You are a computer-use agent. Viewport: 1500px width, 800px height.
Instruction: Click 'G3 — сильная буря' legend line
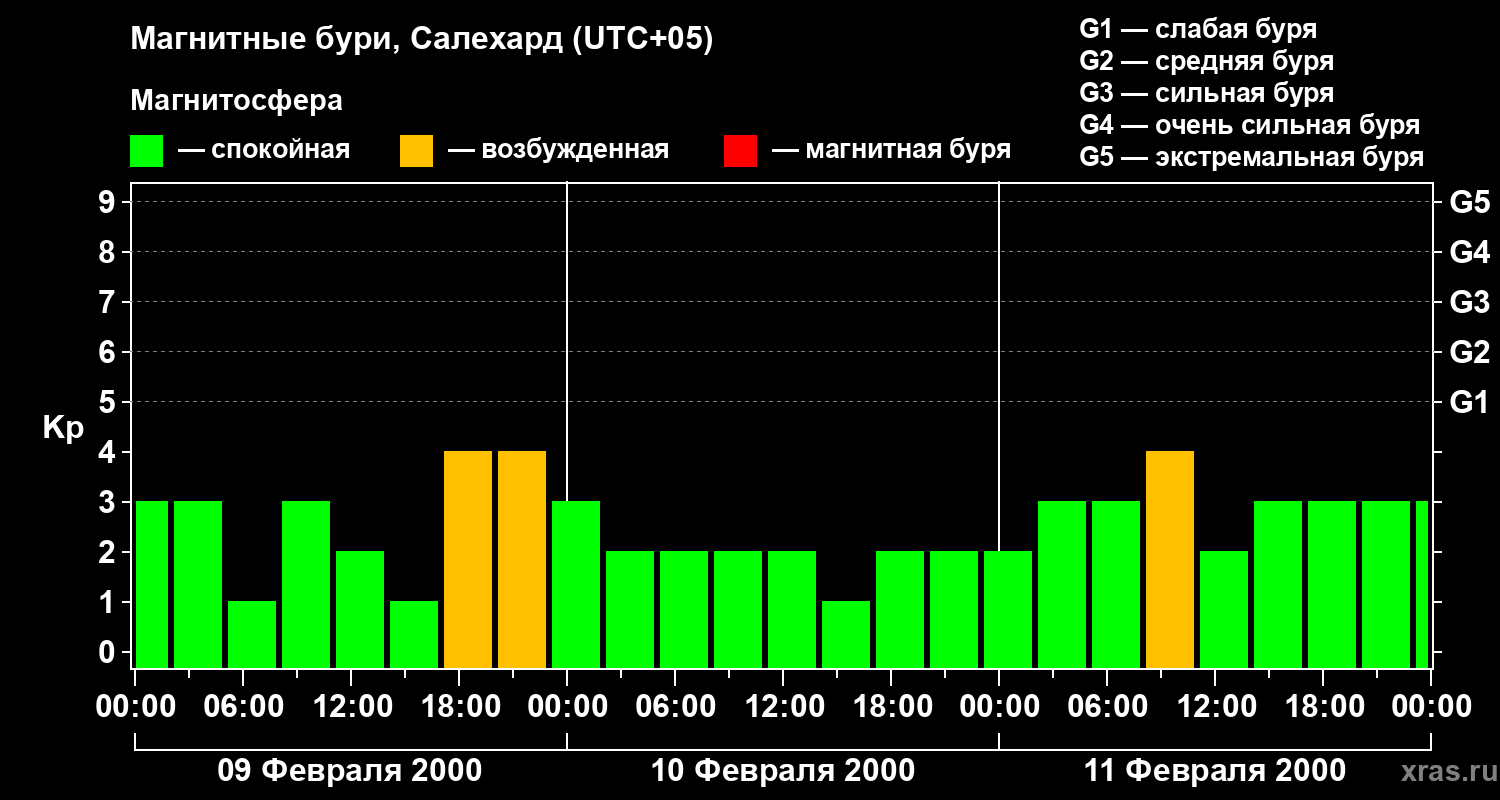pyautogui.click(x=1206, y=93)
